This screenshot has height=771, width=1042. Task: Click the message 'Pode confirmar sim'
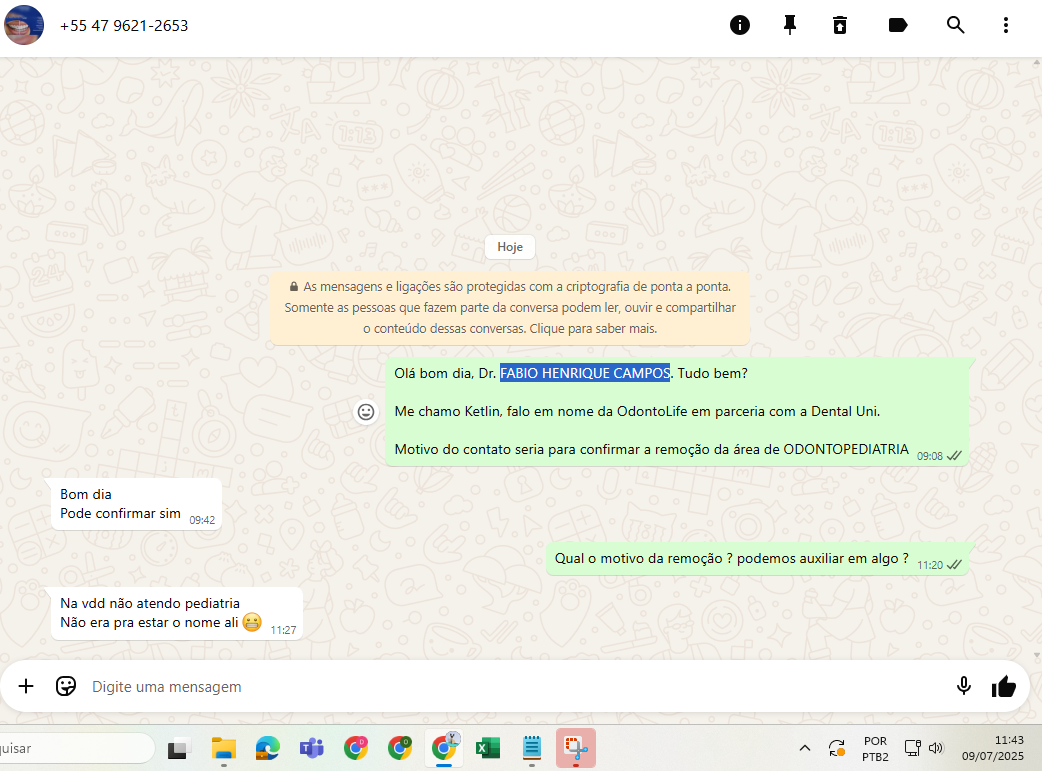pos(120,513)
